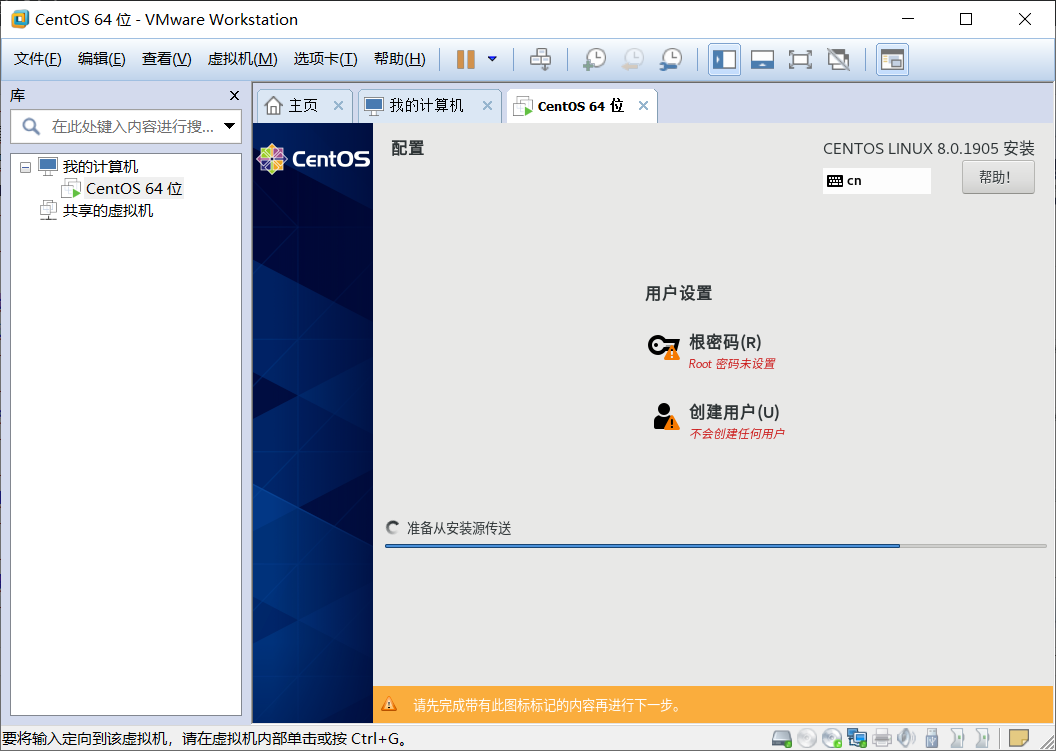Pause the virtual machine with the pause icon
The width and height of the screenshot is (1056, 751).
[465, 59]
